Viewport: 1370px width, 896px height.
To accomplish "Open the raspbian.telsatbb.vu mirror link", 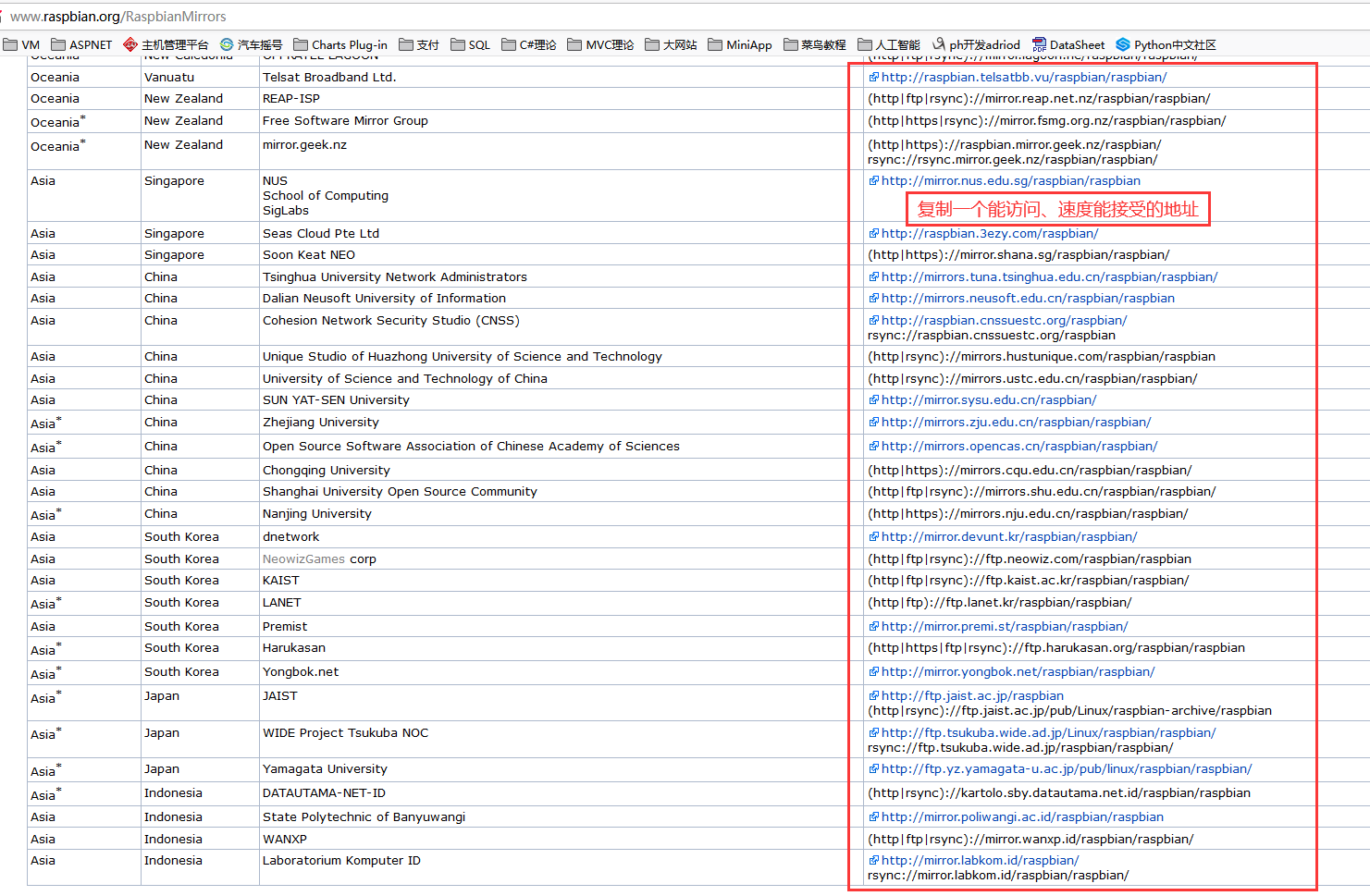I will (1024, 78).
